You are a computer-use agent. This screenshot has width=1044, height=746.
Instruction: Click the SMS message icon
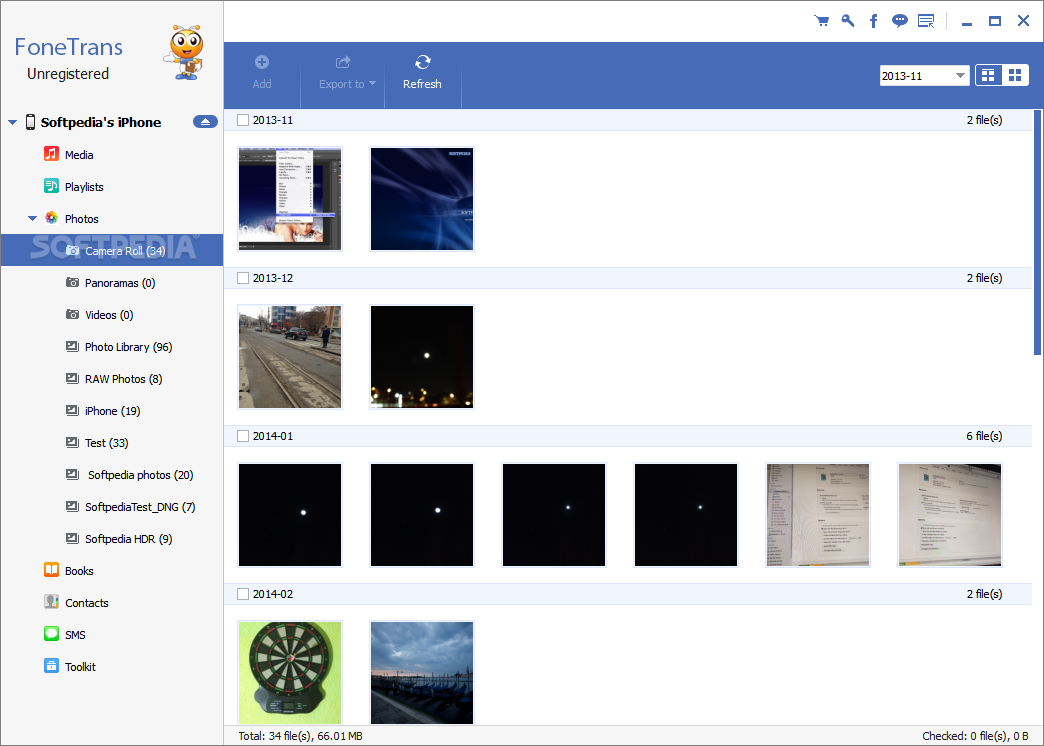tap(51, 634)
